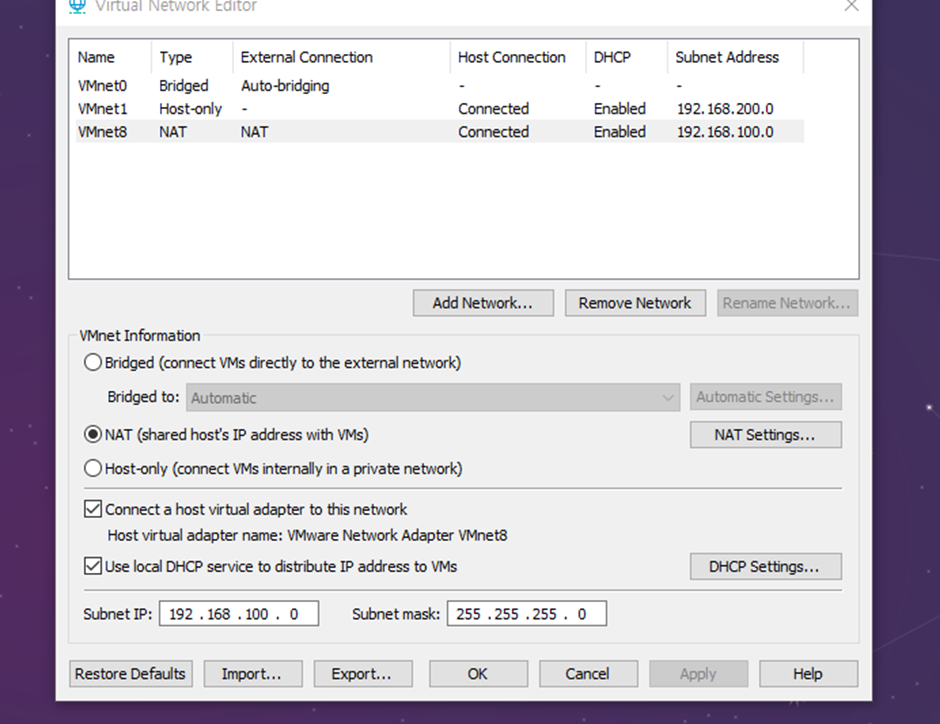Click the Host-only type cell of VMnet1

click(190, 108)
